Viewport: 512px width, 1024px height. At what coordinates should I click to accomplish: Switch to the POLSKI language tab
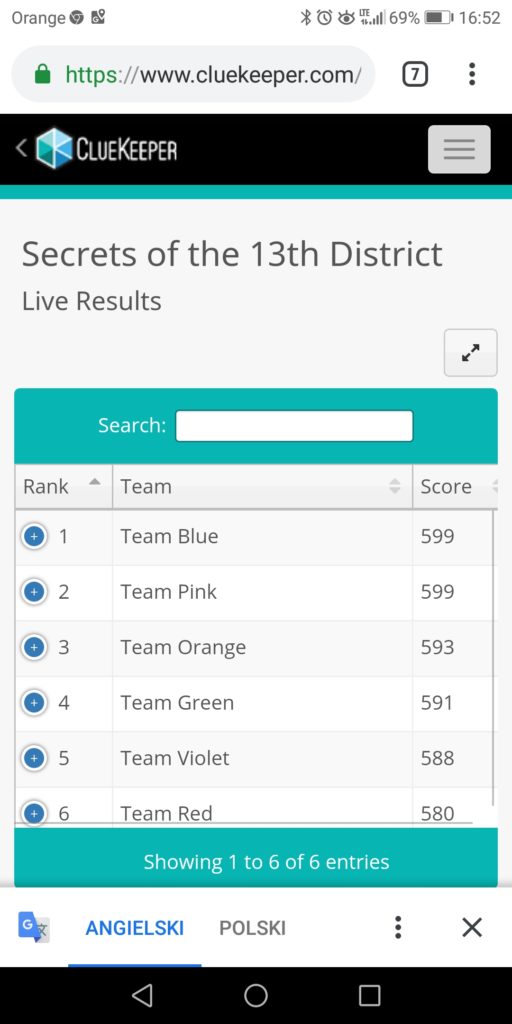[x=253, y=928]
